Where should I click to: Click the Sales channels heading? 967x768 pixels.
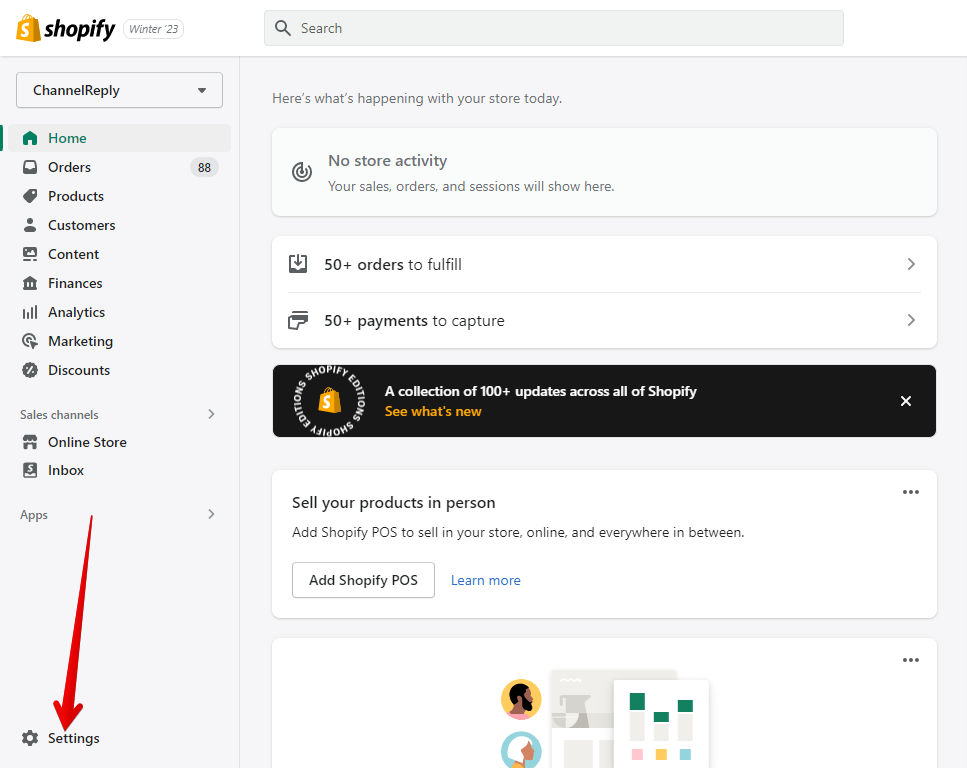59,415
